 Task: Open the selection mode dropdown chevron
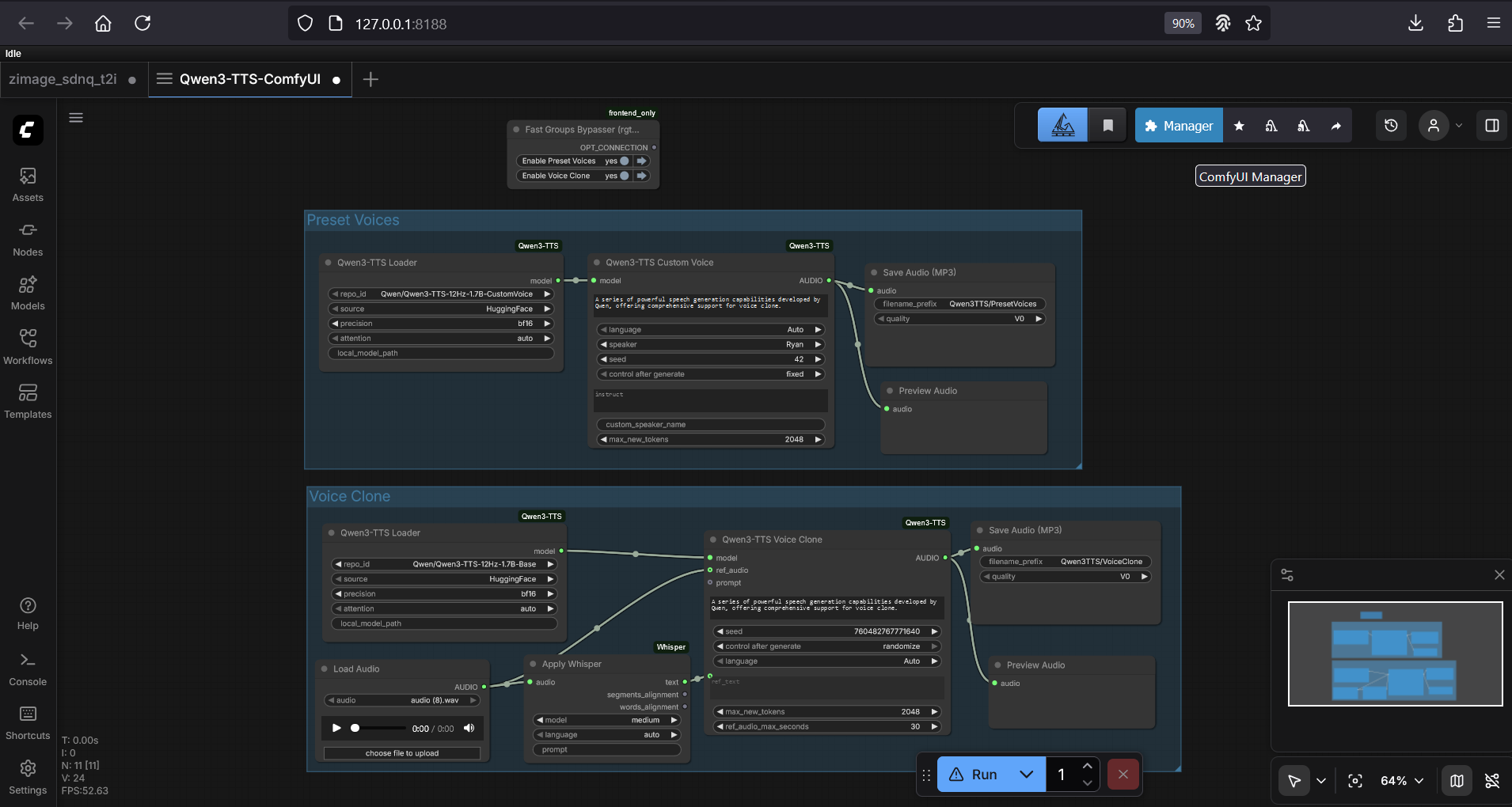[x=1321, y=781]
